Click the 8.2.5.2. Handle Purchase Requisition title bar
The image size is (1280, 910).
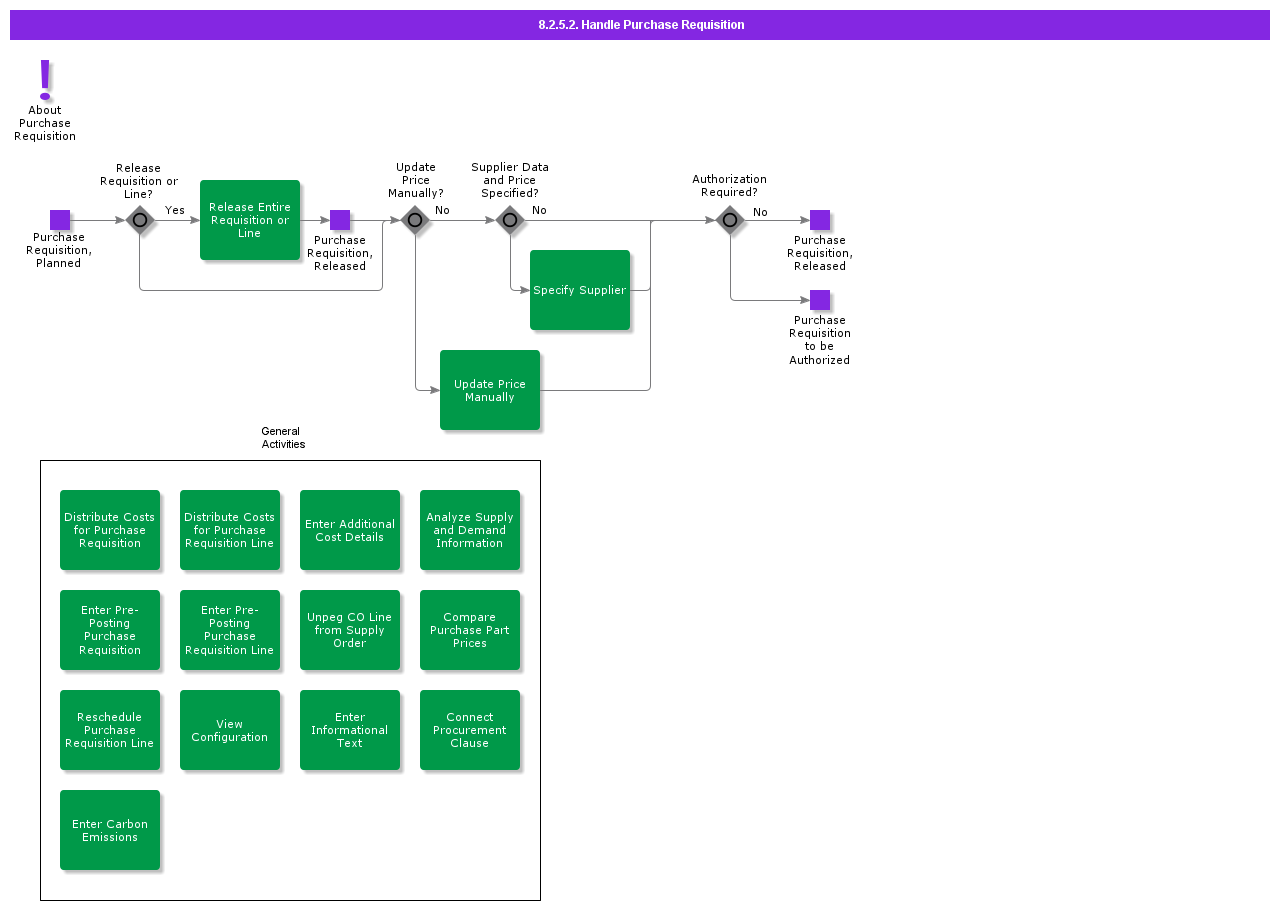tap(640, 25)
